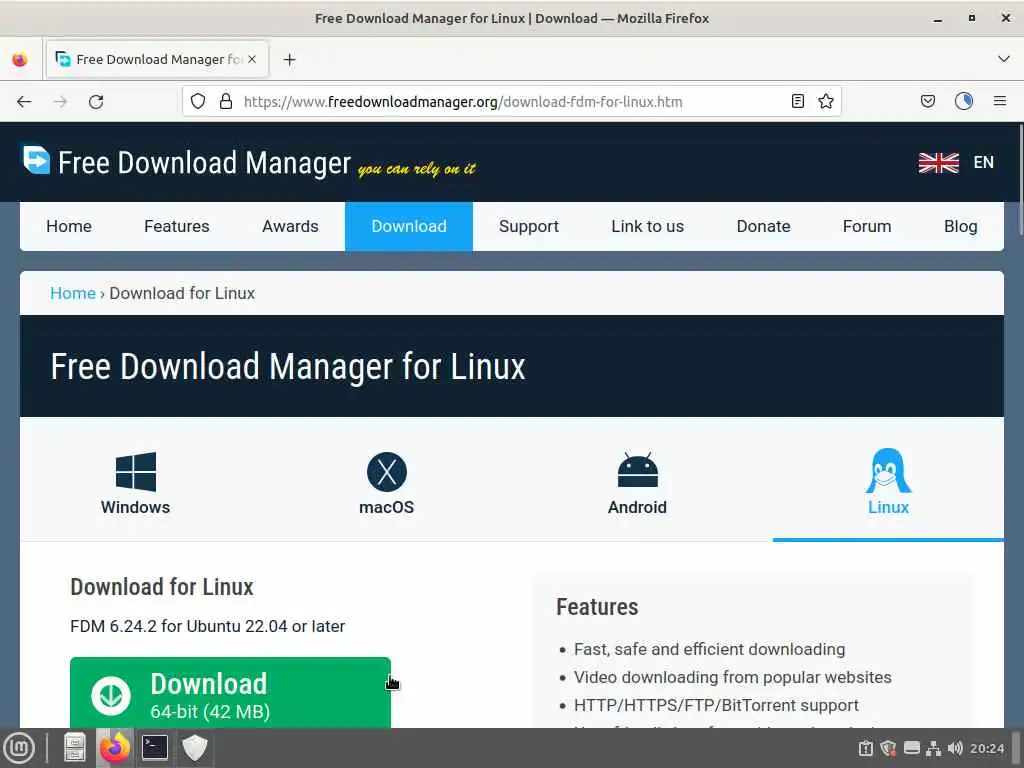This screenshot has height=768, width=1024.
Task: Toggle reader view in address bar
Action: coord(797,101)
